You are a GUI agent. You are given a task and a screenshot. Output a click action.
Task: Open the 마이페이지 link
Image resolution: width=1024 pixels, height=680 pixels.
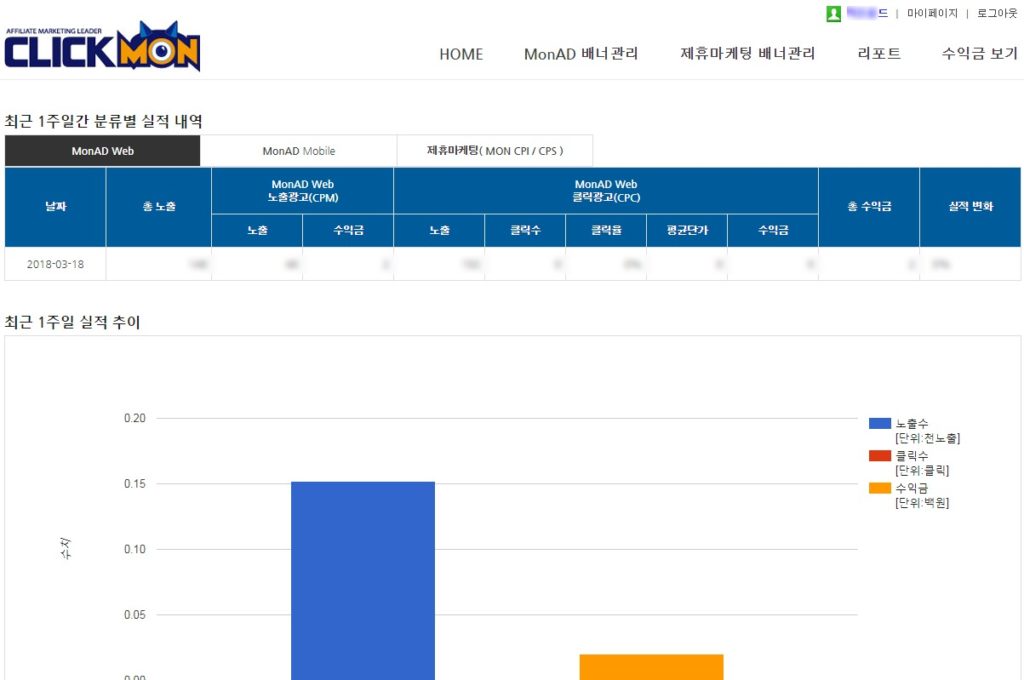click(x=932, y=13)
